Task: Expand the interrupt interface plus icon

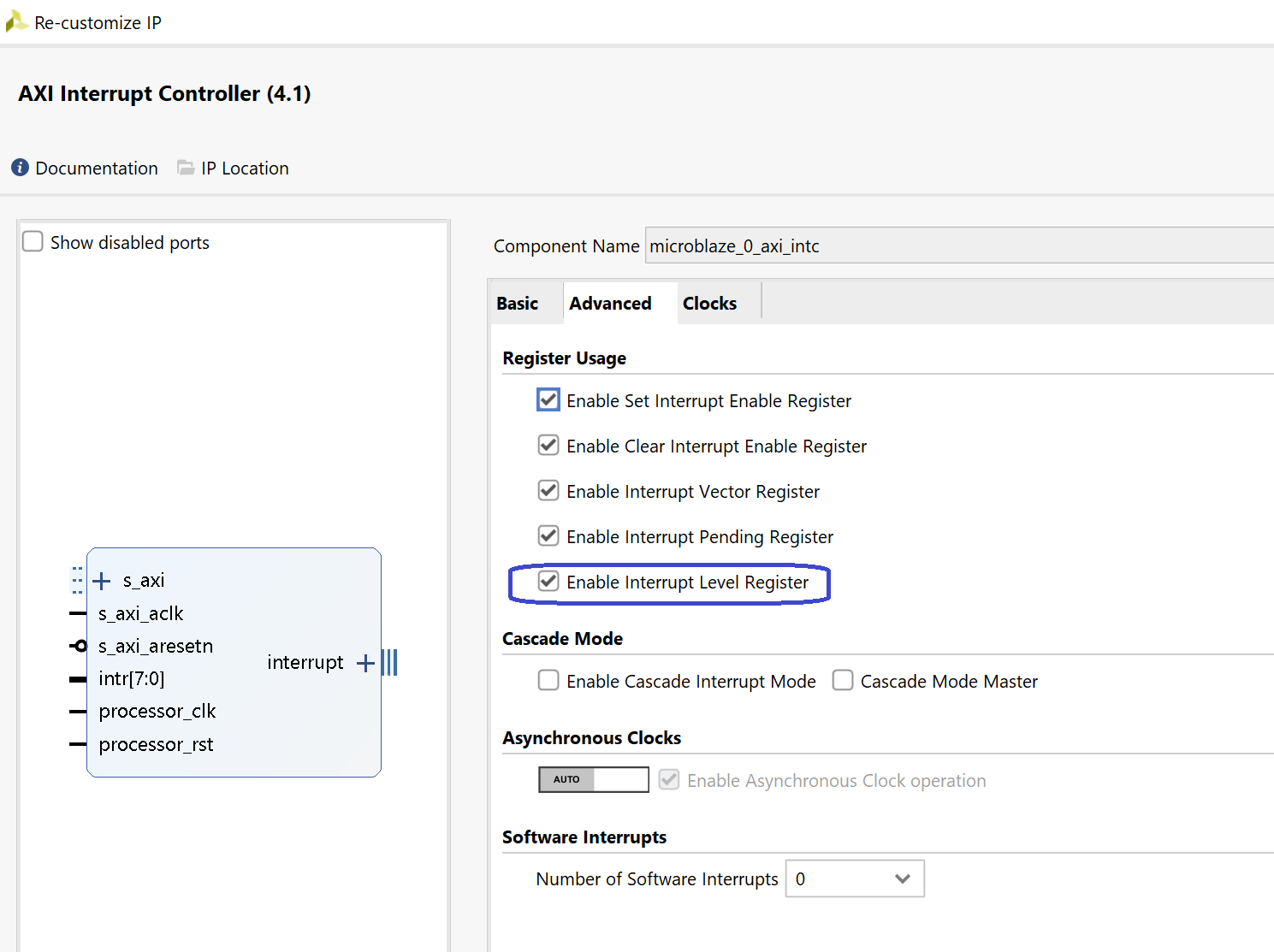Action: click(365, 663)
